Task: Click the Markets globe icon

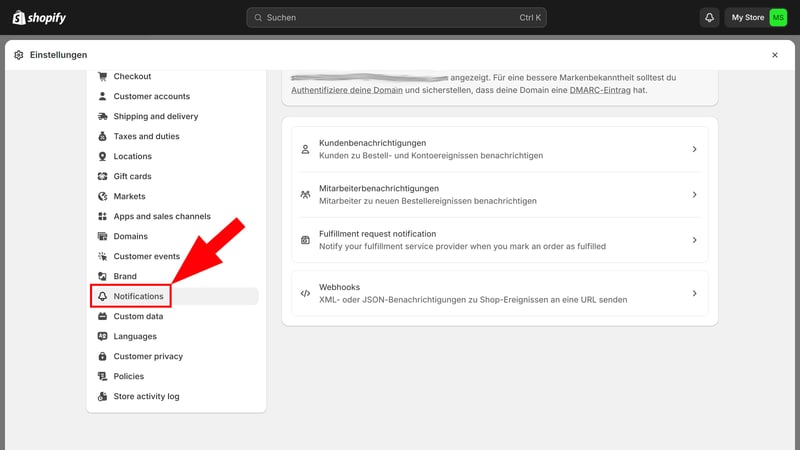Action: pos(103,196)
